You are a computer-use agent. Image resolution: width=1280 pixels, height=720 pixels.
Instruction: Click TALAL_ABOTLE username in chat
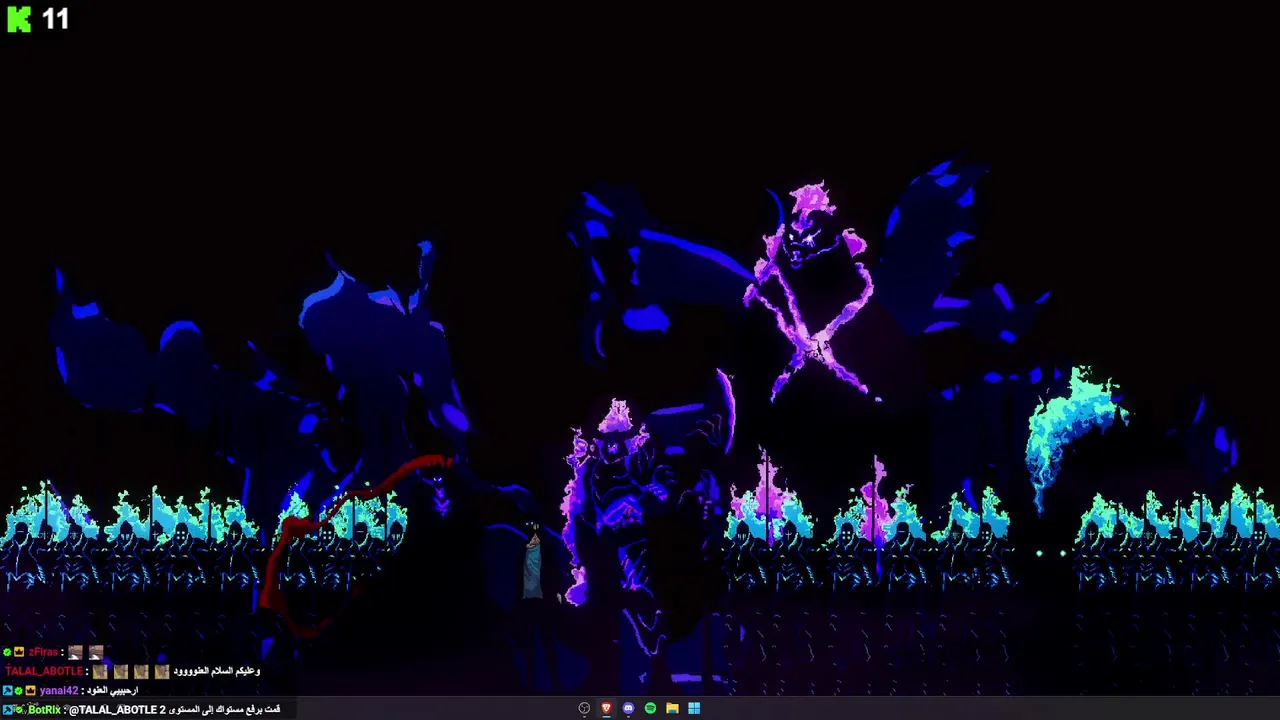point(44,671)
